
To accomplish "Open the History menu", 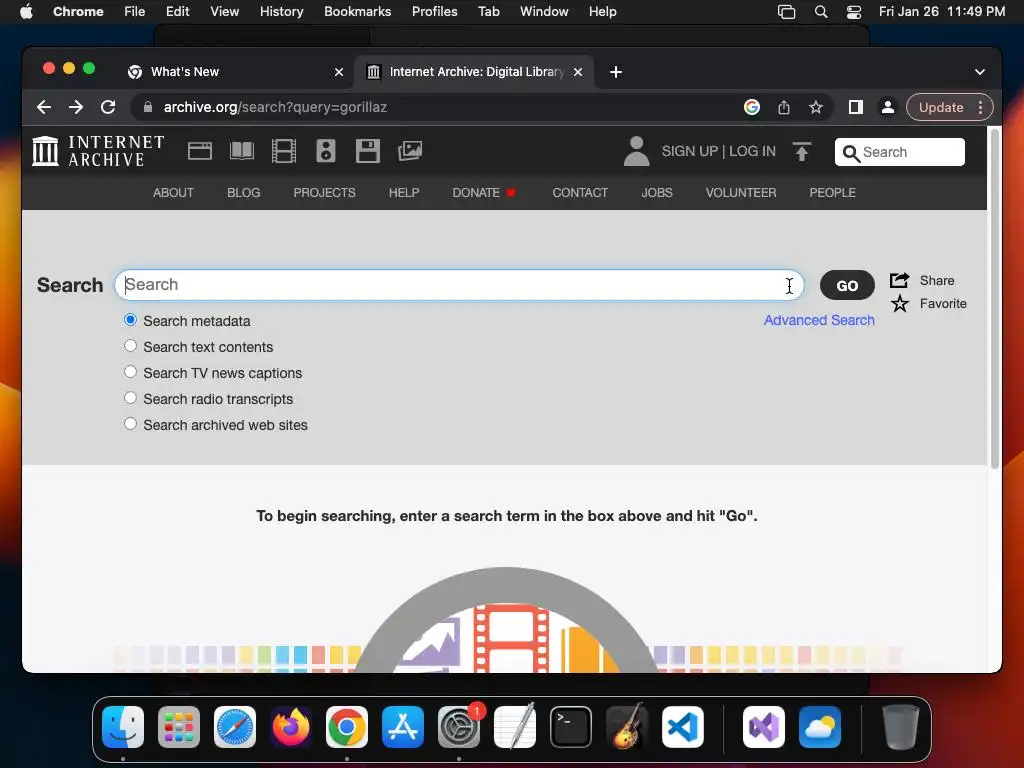I will coord(281,12).
